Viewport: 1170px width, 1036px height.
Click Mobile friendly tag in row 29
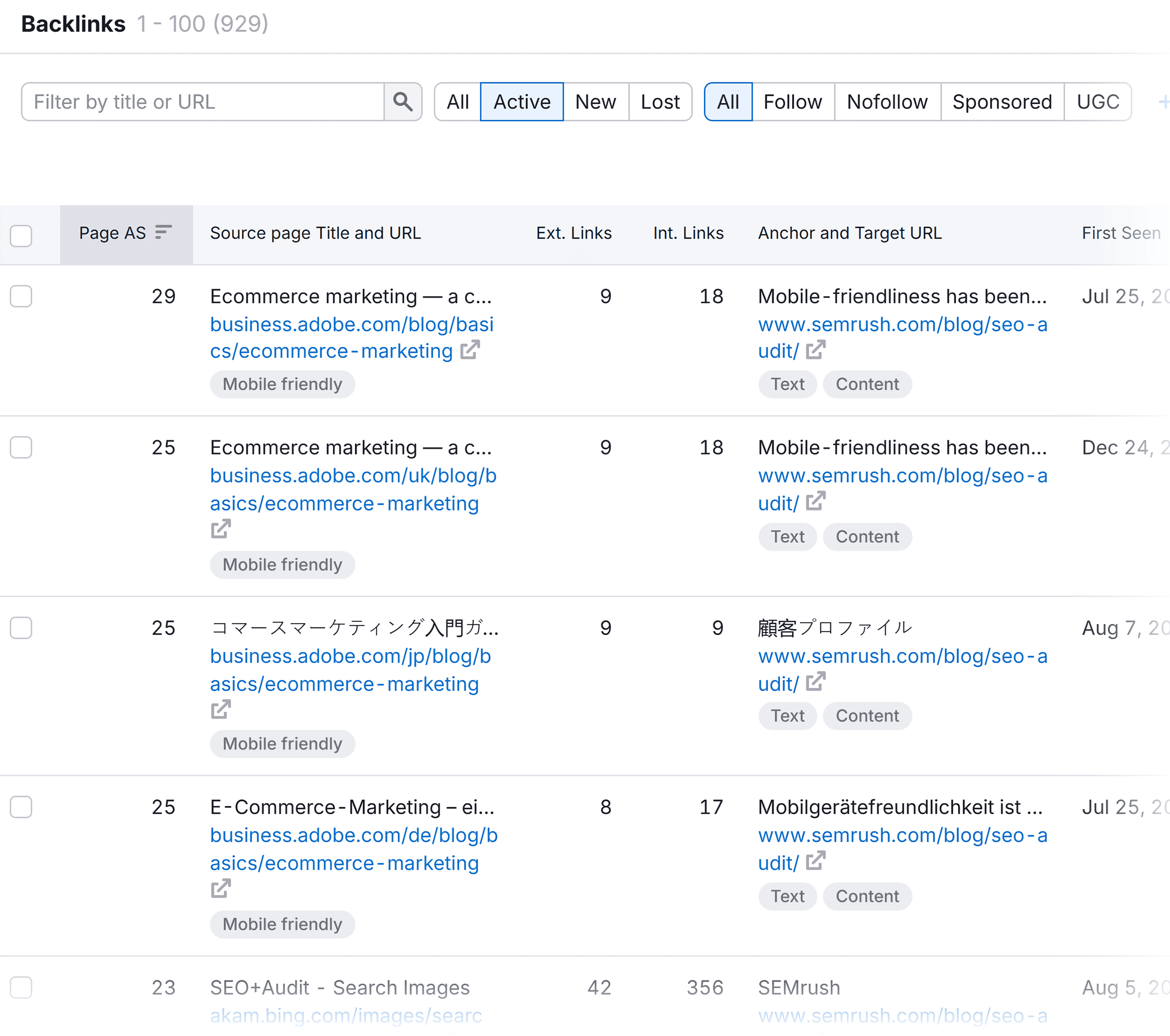pyautogui.click(x=282, y=384)
